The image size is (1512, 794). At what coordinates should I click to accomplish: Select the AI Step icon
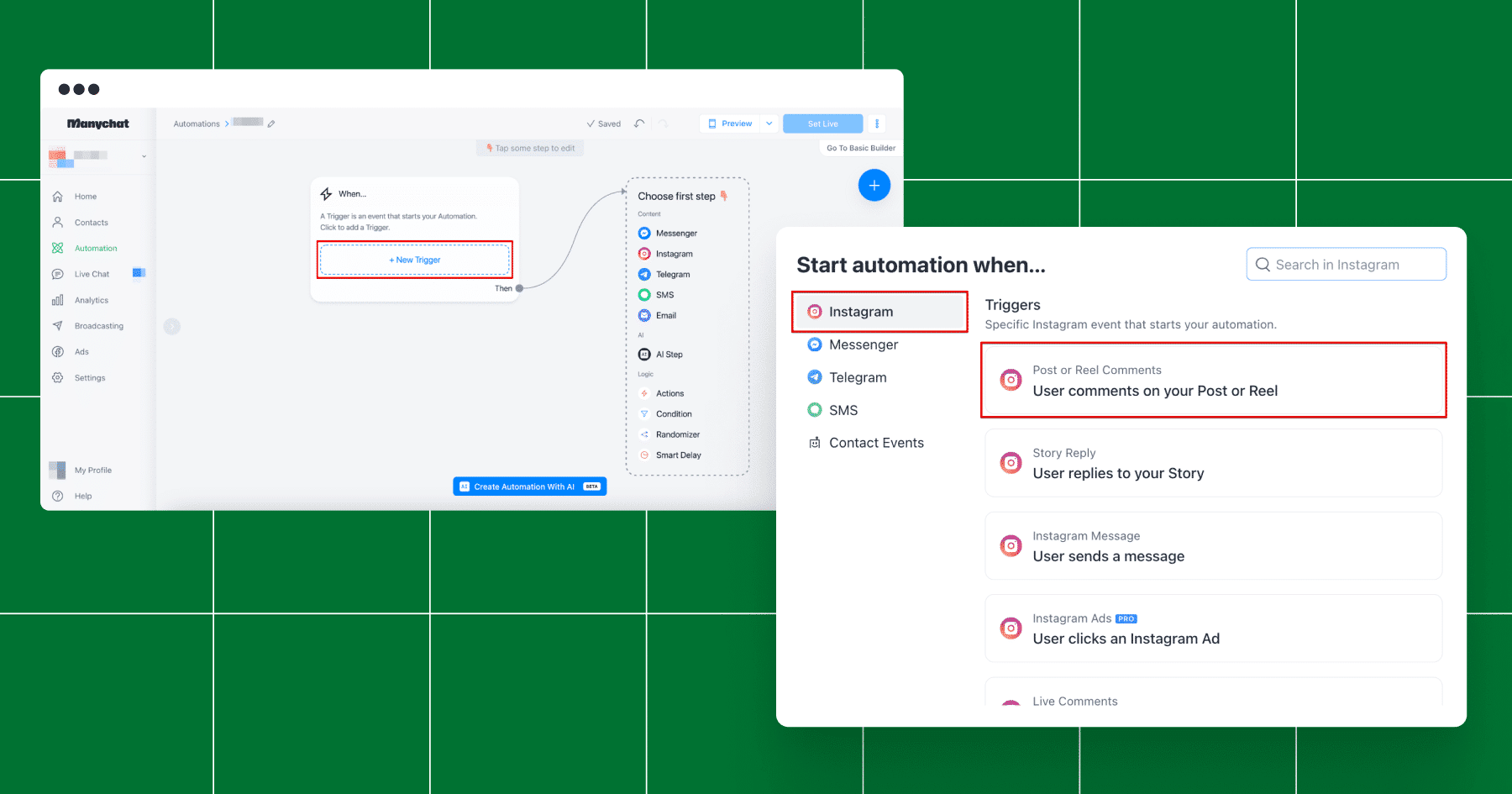coord(644,355)
